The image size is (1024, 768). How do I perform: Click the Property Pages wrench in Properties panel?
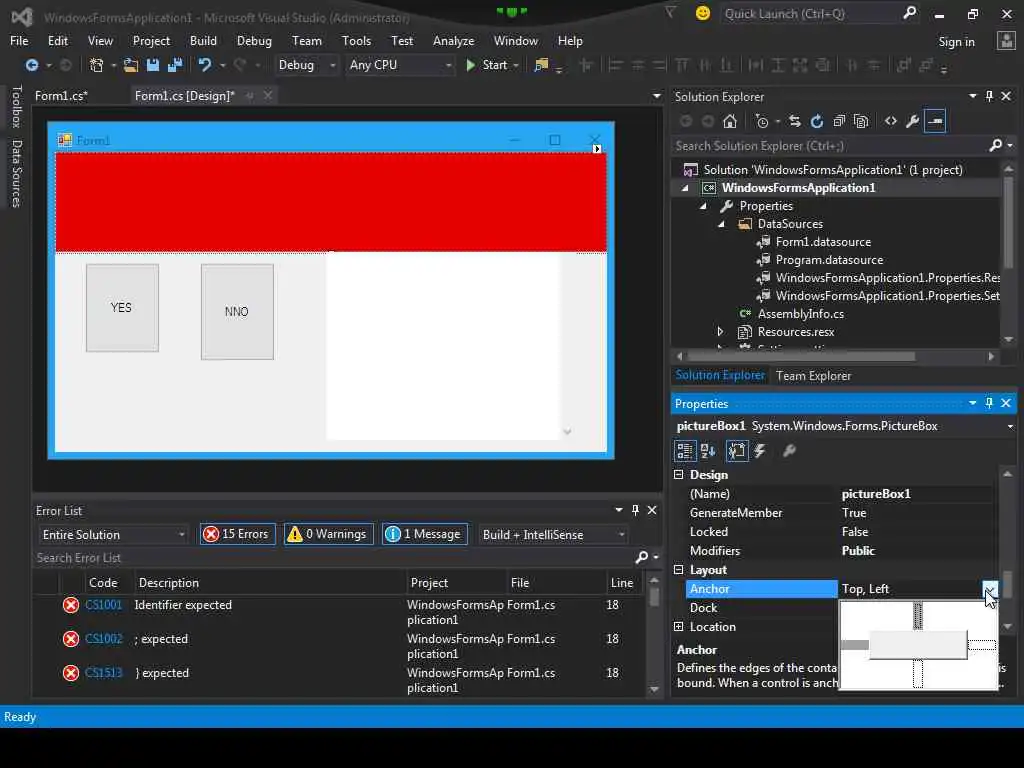tap(790, 451)
